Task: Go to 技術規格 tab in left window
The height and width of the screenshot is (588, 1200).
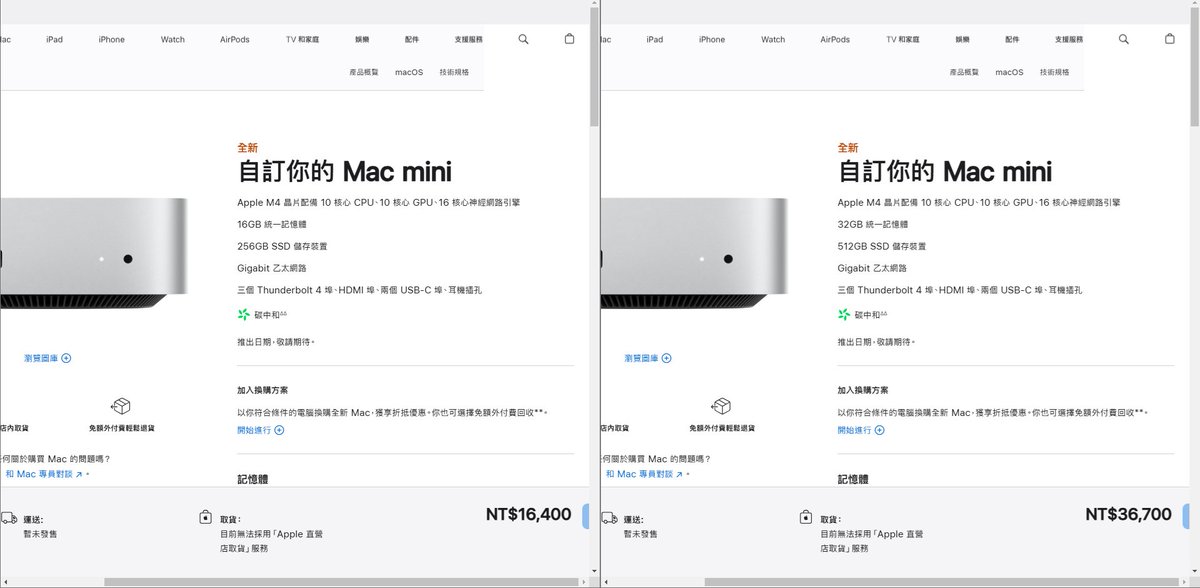Action: pos(454,72)
